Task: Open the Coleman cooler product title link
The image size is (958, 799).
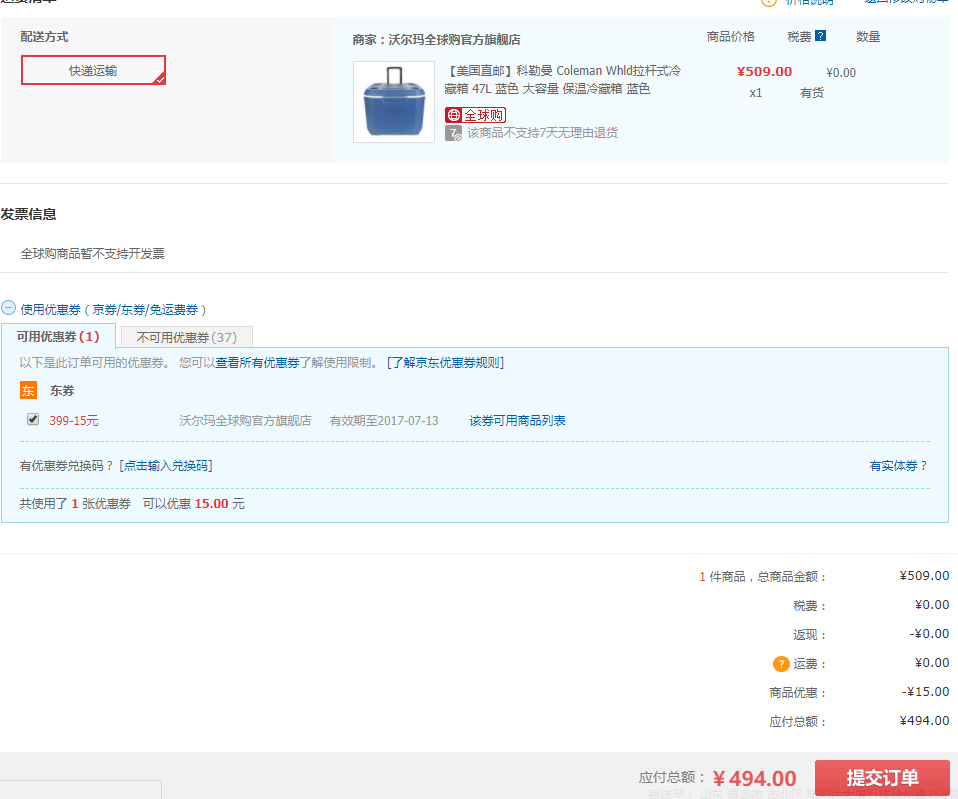Action: coord(563,79)
